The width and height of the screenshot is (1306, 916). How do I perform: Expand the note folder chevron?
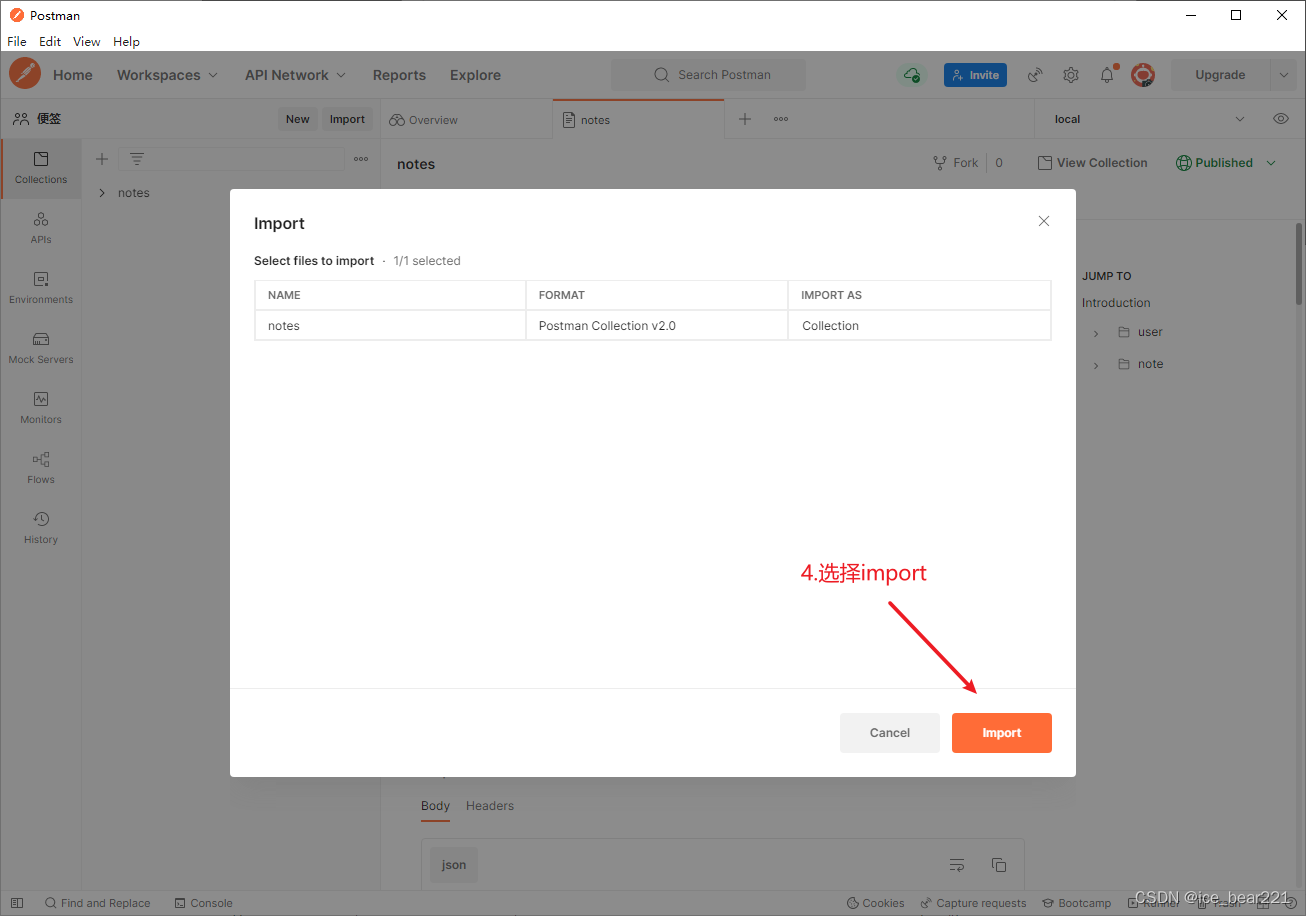click(x=1096, y=365)
